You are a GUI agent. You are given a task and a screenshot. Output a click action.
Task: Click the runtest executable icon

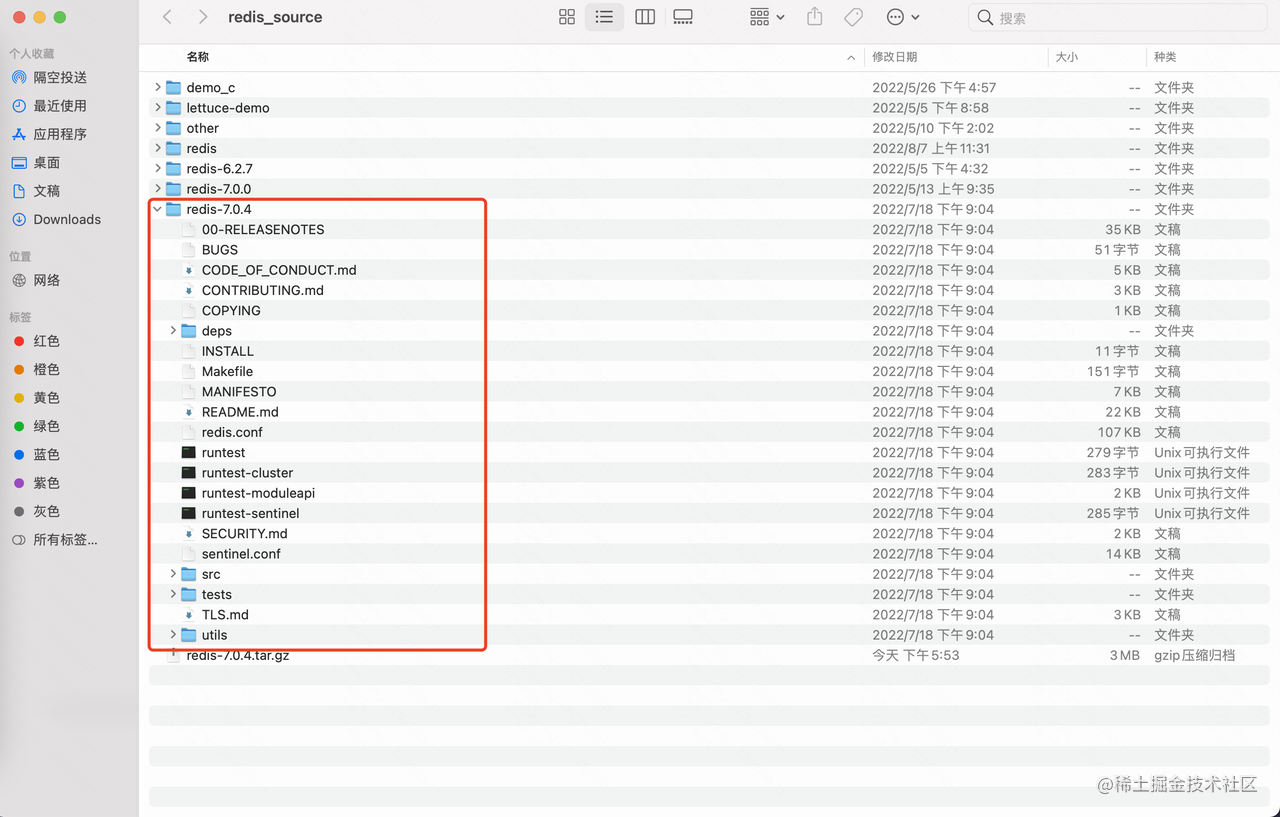(x=189, y=452)
